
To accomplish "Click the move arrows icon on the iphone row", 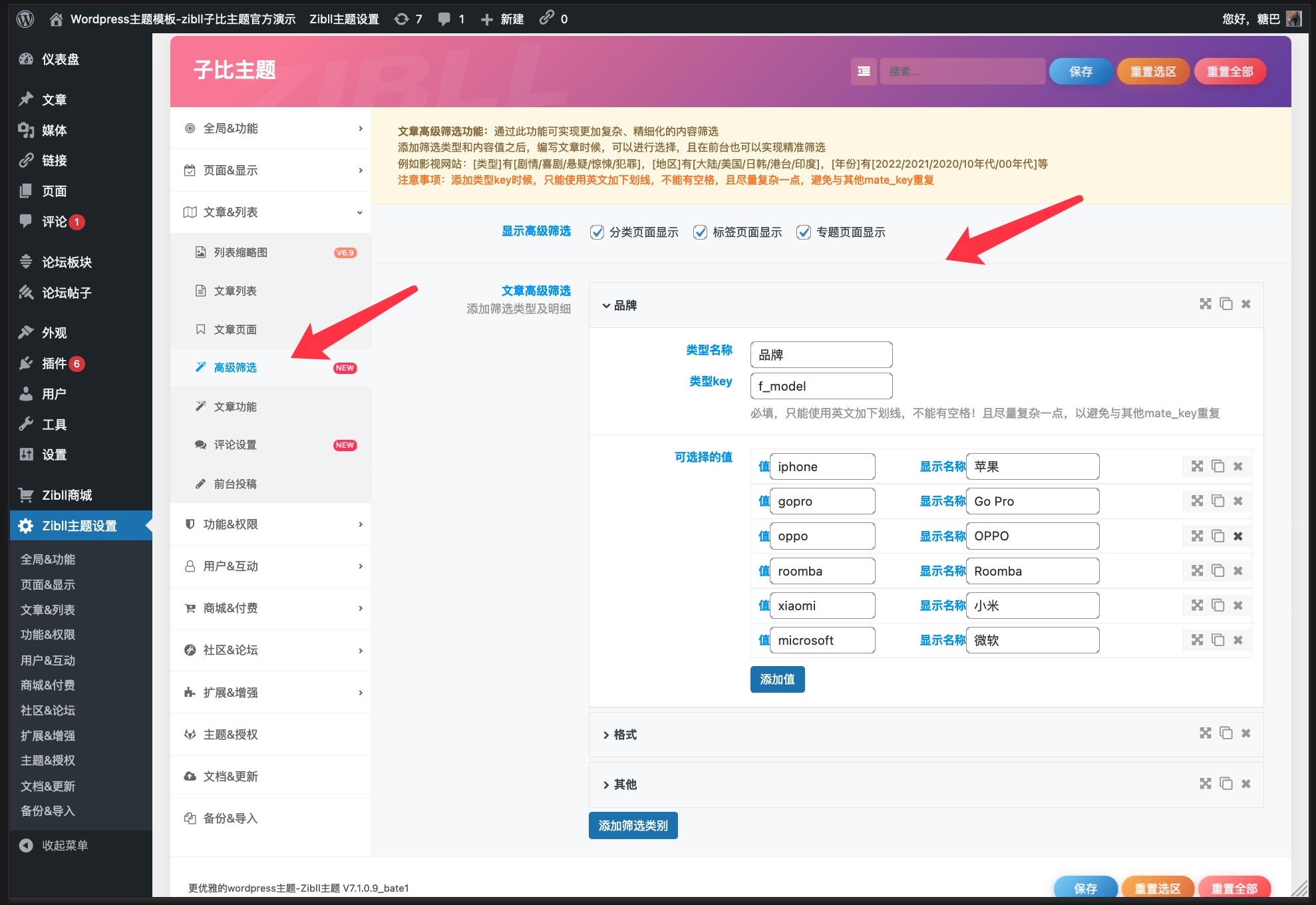I will (x=1196, y=466).
